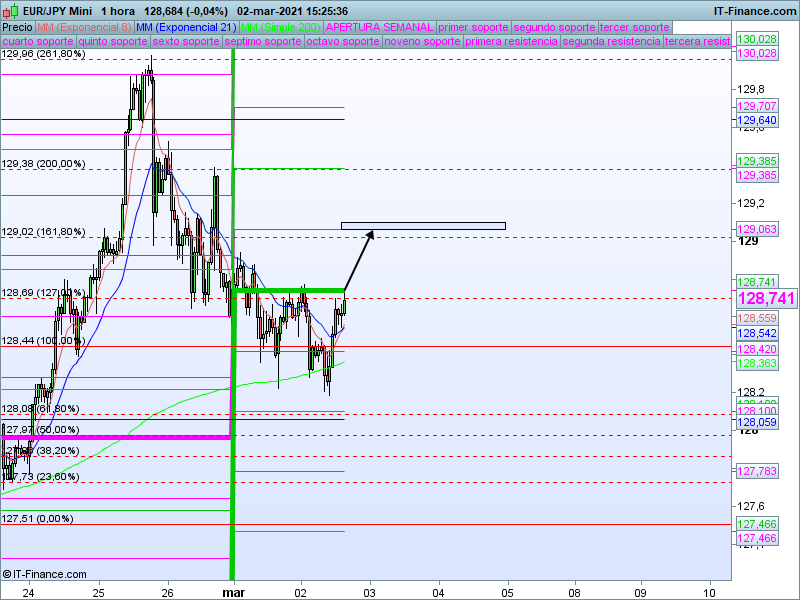Select the APERTURA SEMANAL indicator label
Image resolution: width=800 pixels, height=600 pixels.
[379, 28]
